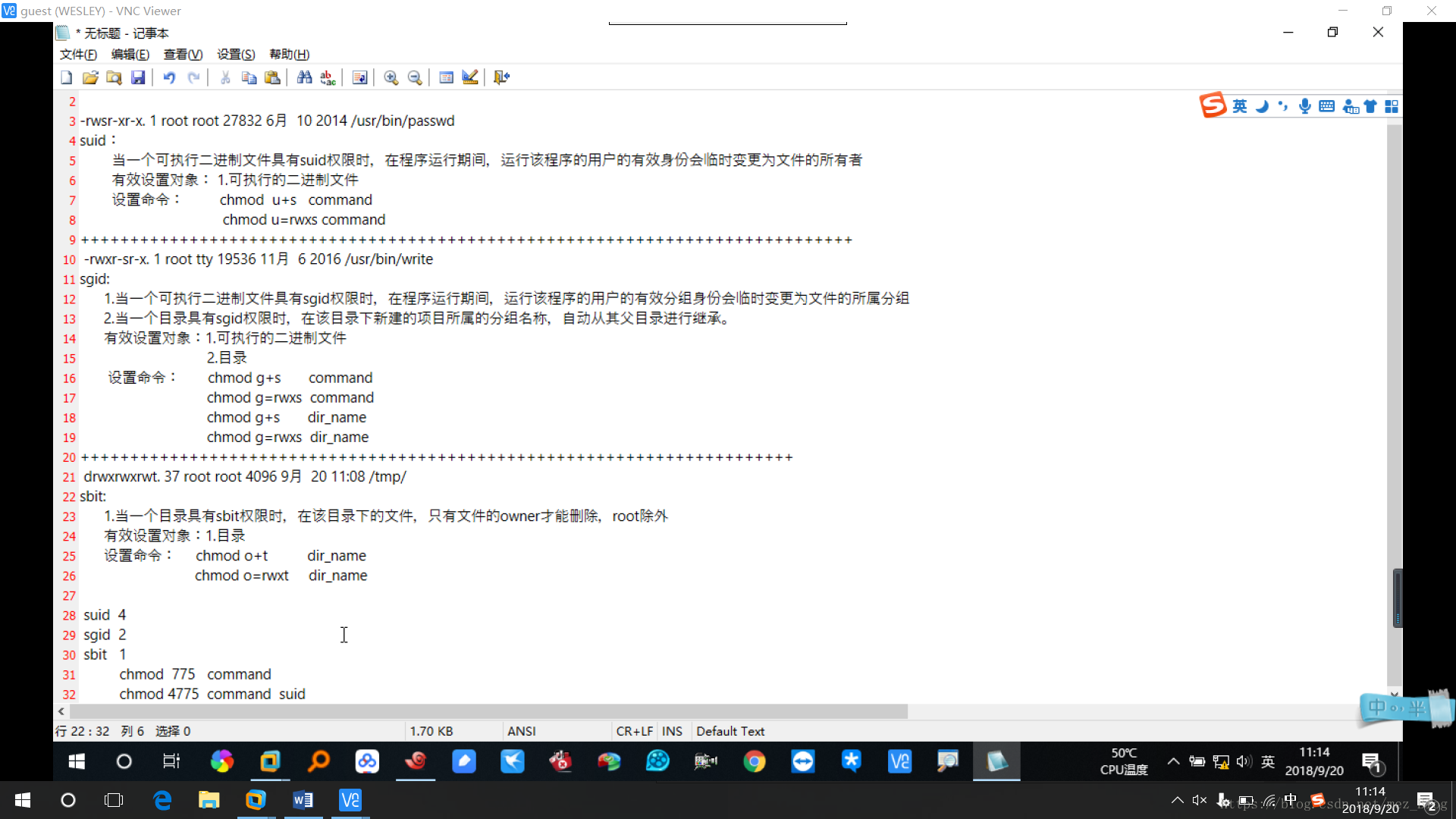Open Find with the binoculars icon
The width and height of the screenshot is (1456, 819).
coord(304,77)
